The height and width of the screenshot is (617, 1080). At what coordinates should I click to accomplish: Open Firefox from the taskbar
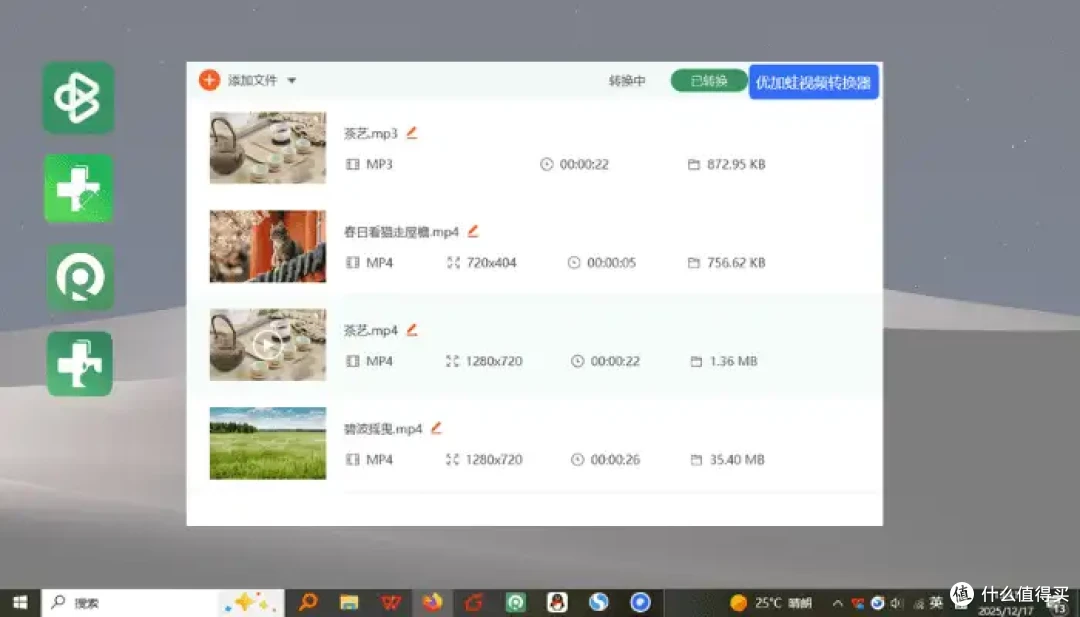click(x=433, y=603)
